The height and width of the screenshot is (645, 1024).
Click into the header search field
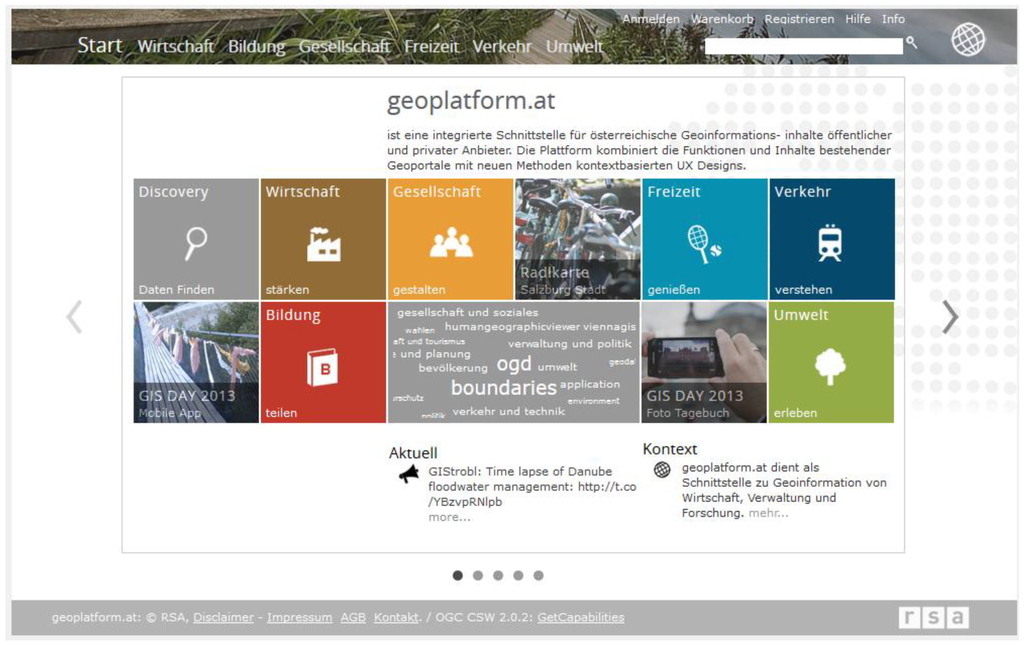coord(803,46)
